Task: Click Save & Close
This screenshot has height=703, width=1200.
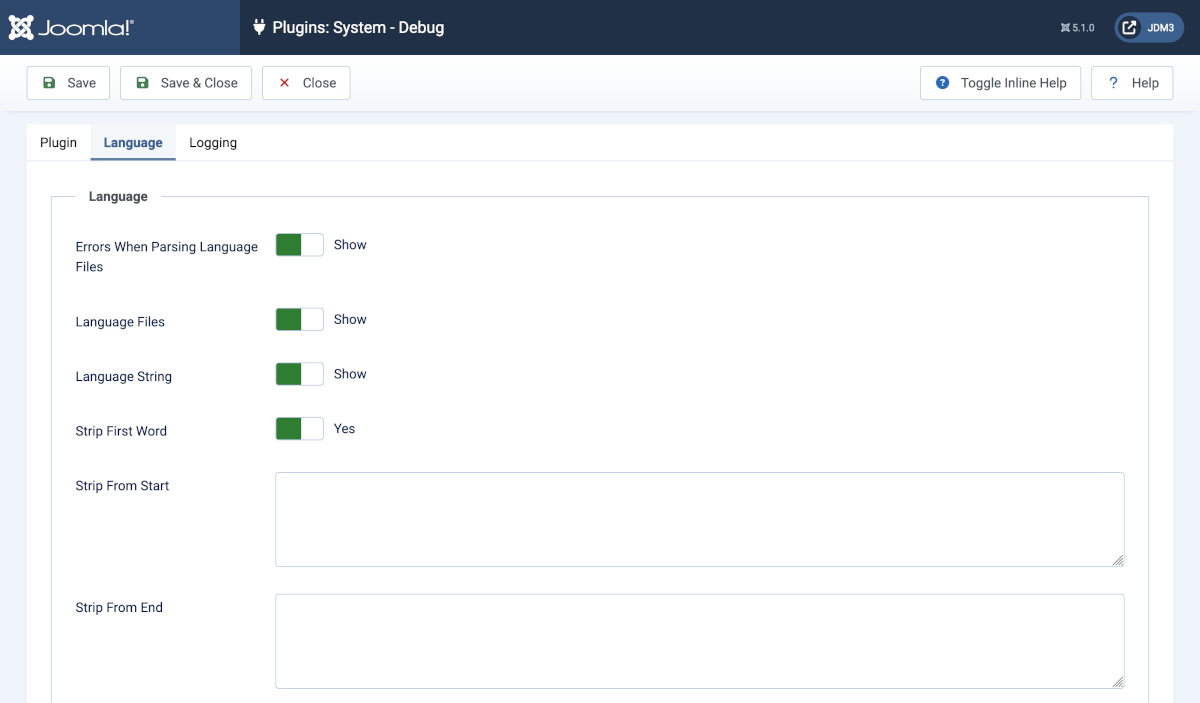Action: tap(185, 83)
